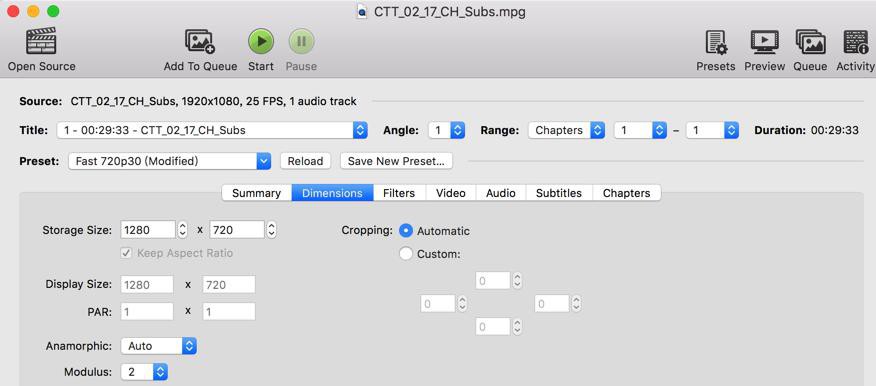Image resolution: width=876 pixels, height=386 pixels.
Task: Switch to the Video tab
Action: point(451,193)
